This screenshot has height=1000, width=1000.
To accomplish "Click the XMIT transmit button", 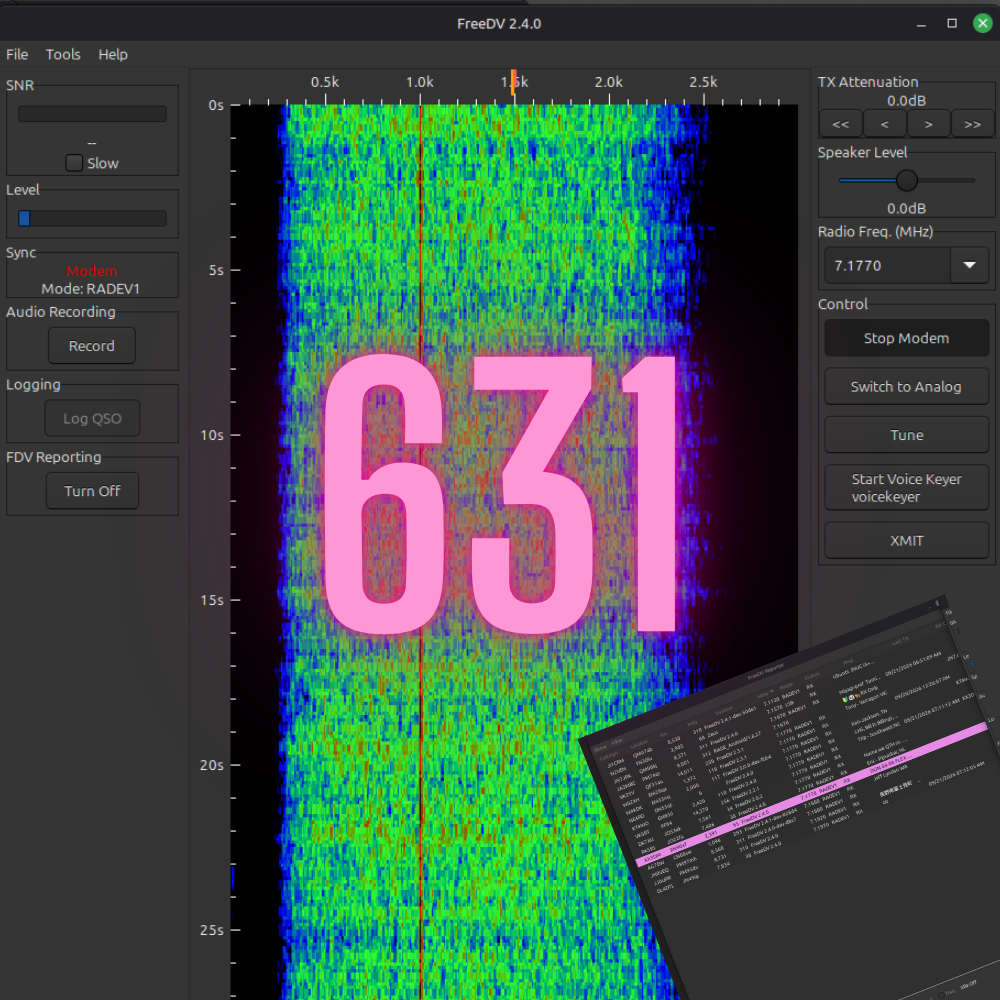I will coord(906,541).
